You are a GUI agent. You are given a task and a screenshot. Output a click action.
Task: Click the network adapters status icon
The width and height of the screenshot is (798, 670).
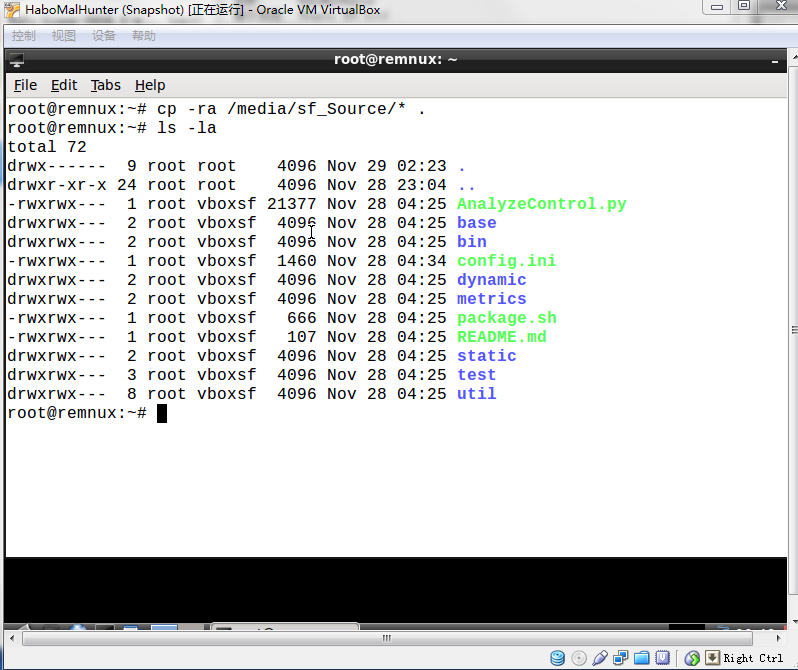click(x=620, y=658)
